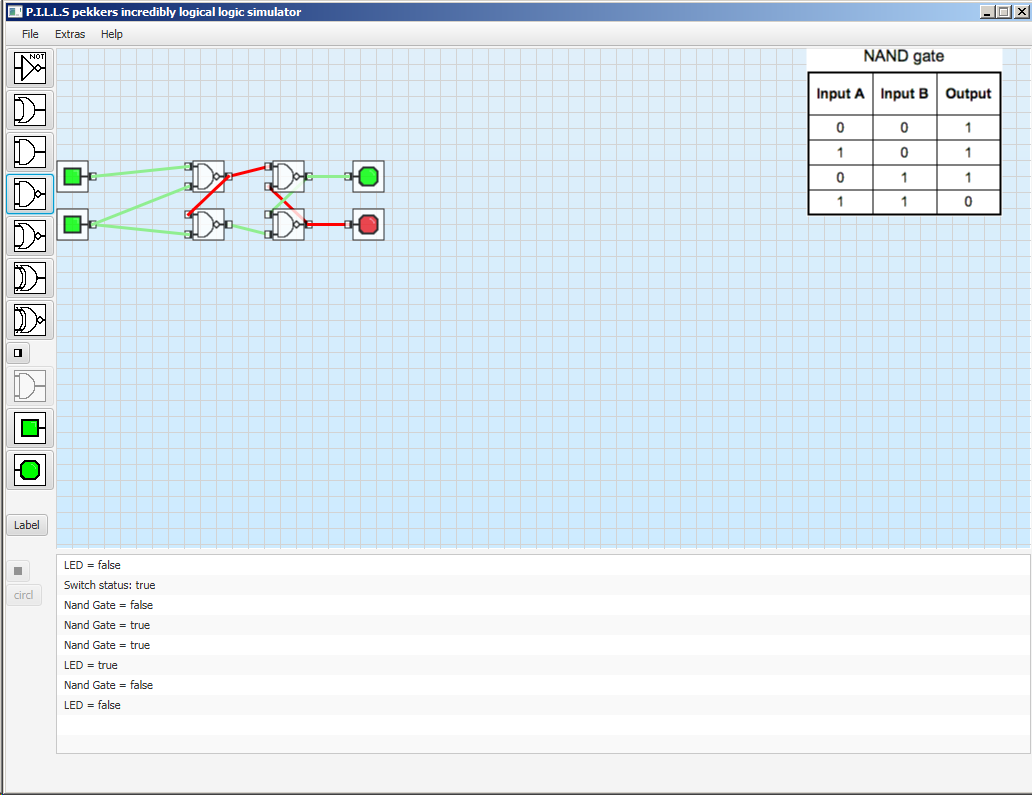
Task: Open the Help menu
Action: [112, 34]
